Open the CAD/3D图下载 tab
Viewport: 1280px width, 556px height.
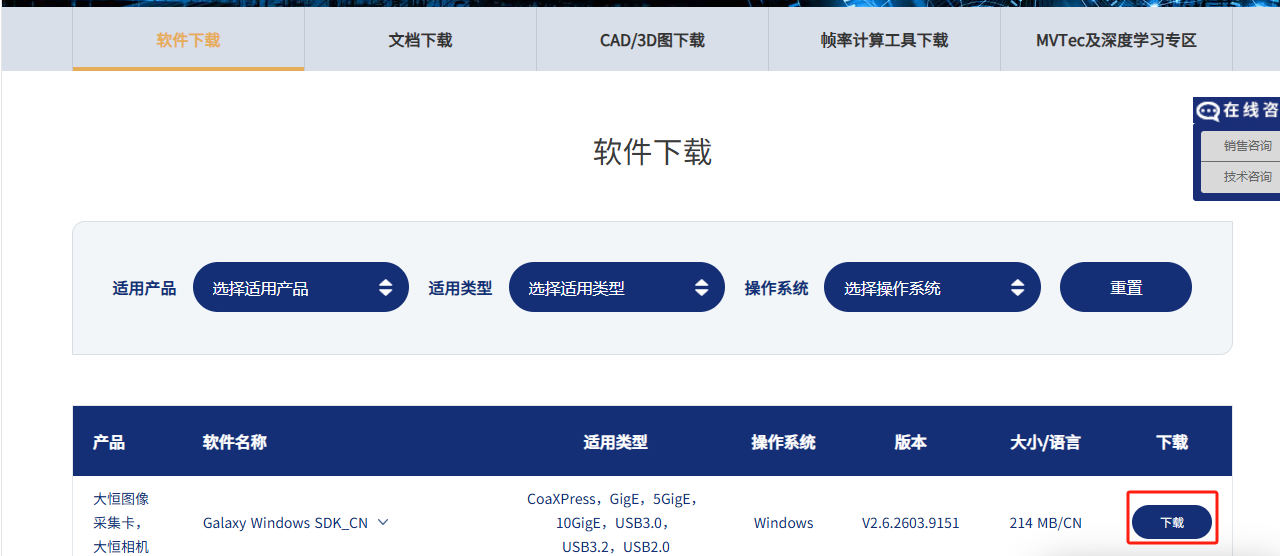tap(652, 40)
